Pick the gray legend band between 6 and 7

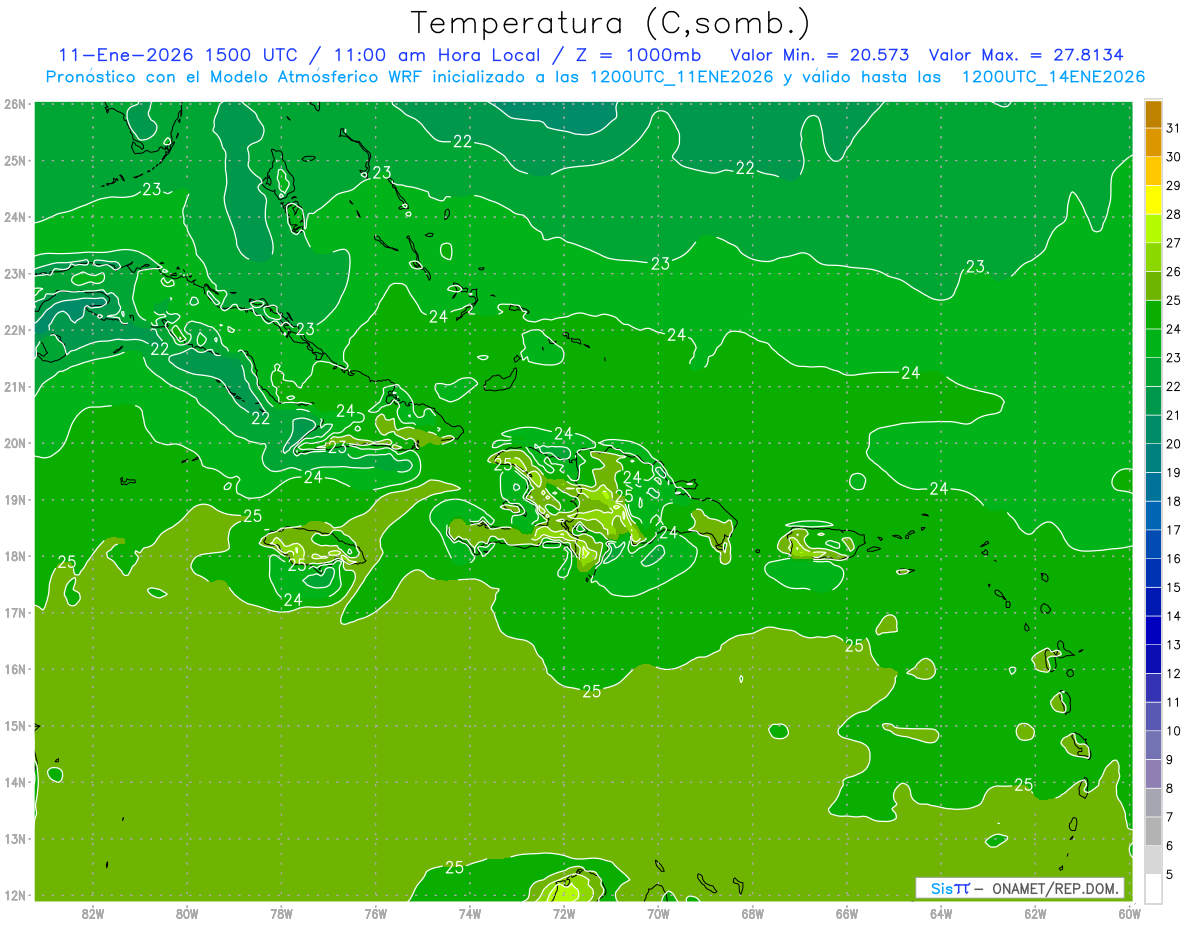[x=1153, y=831]
